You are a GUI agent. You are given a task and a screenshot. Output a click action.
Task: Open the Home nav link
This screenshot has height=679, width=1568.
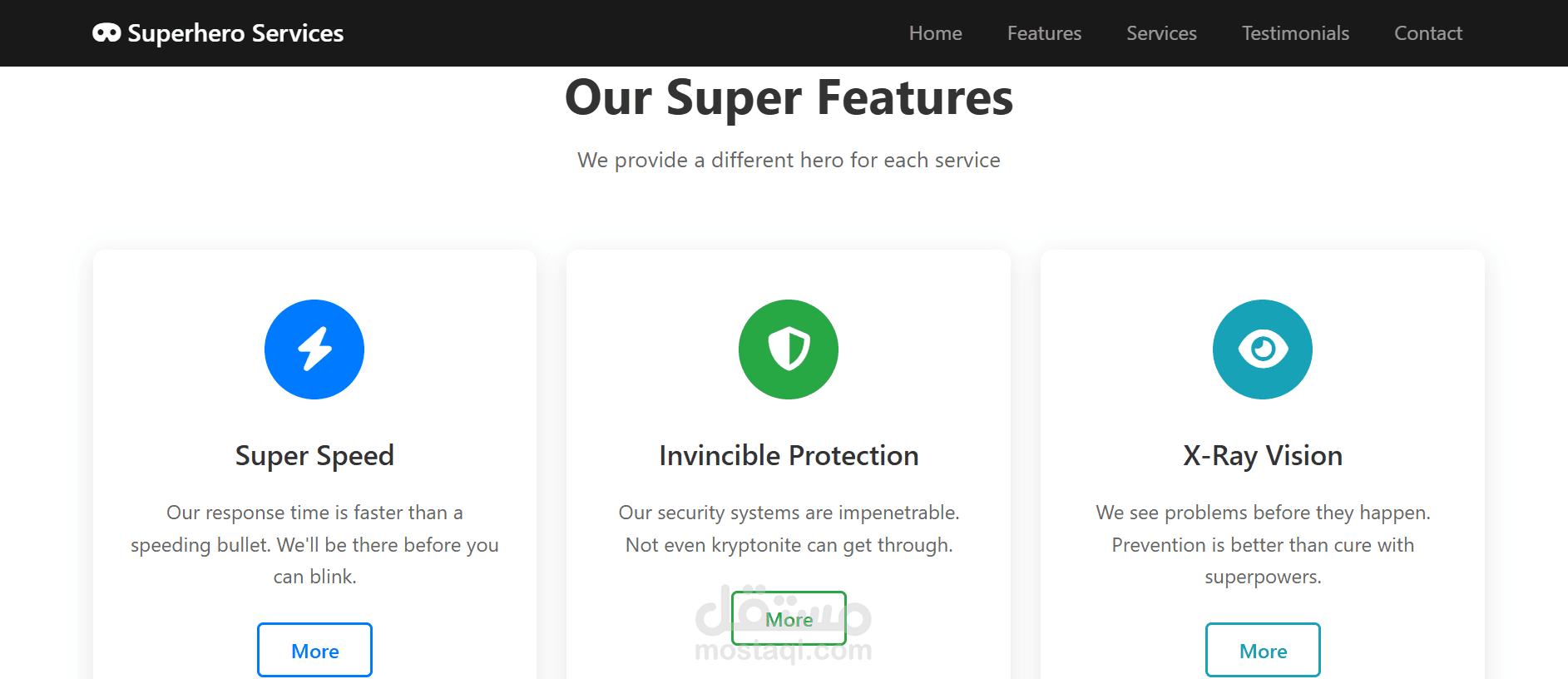point(936,33)
